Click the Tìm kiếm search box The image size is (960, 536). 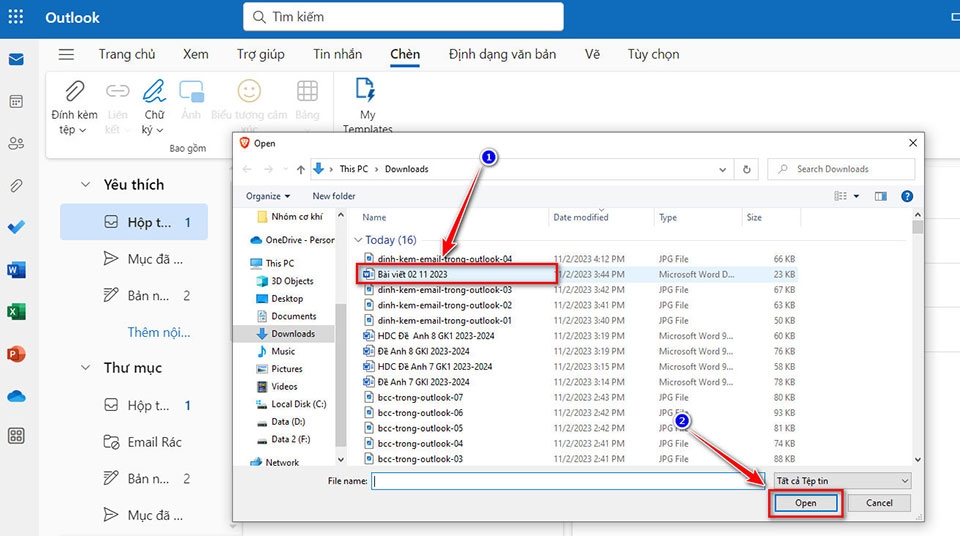click(403, 17)
